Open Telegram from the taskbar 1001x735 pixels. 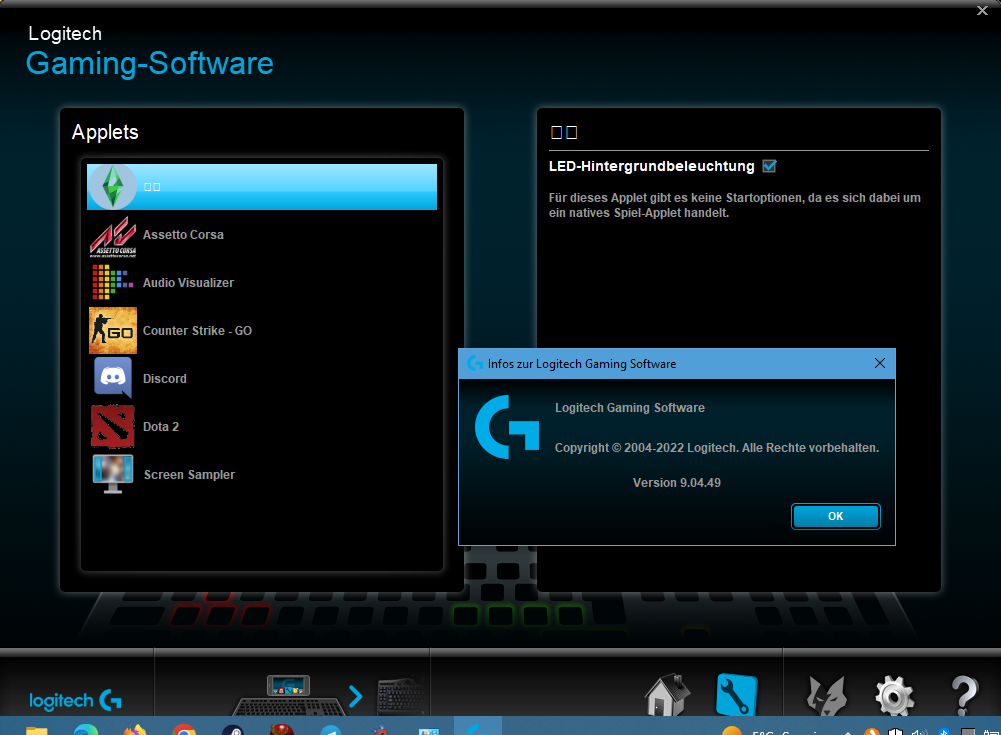[331, 731]
